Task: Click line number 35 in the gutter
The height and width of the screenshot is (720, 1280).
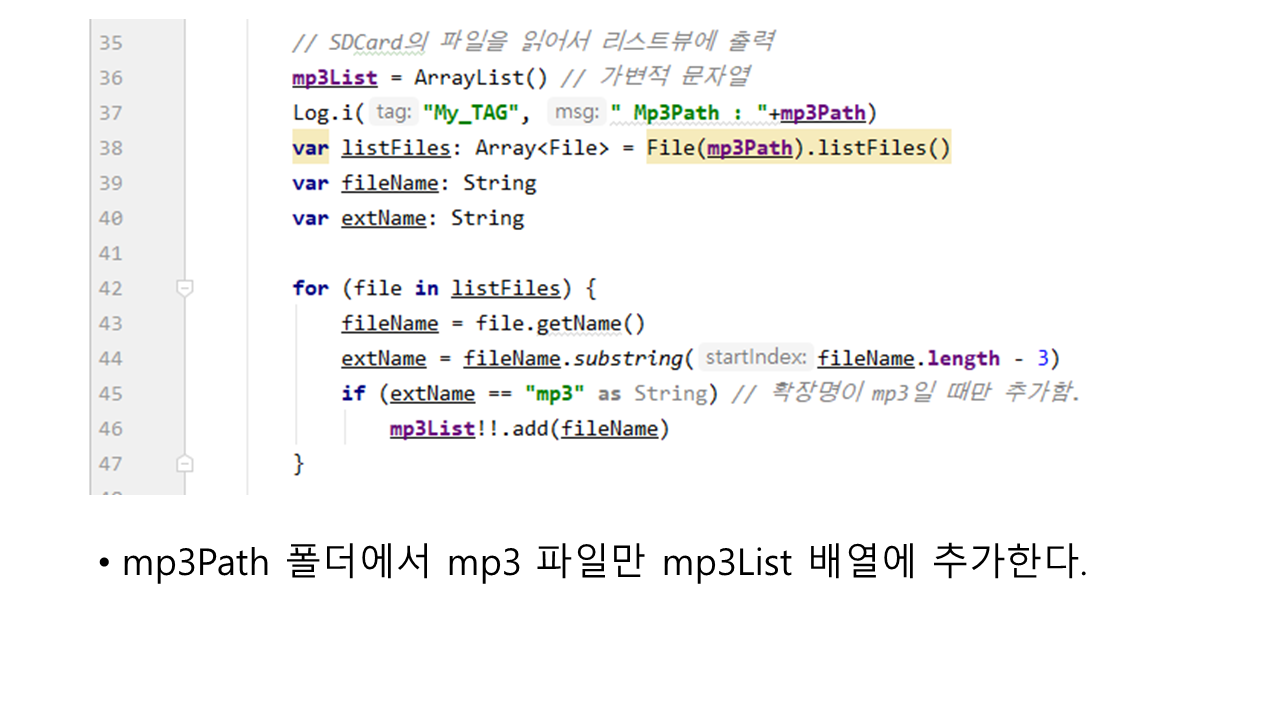Action: coord(110,43)
